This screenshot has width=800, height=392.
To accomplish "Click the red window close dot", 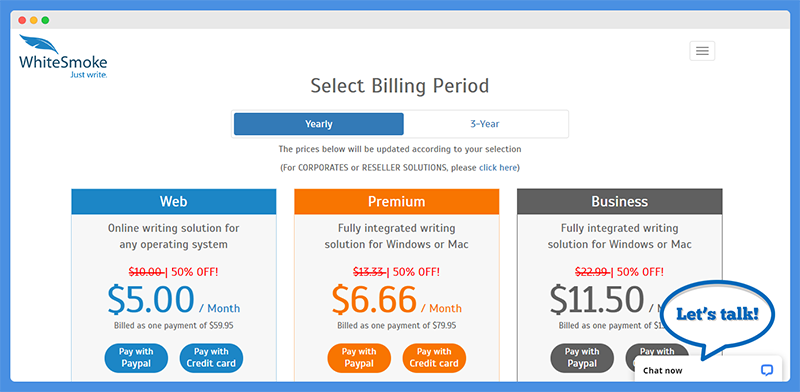I will [x=22, y=20].
